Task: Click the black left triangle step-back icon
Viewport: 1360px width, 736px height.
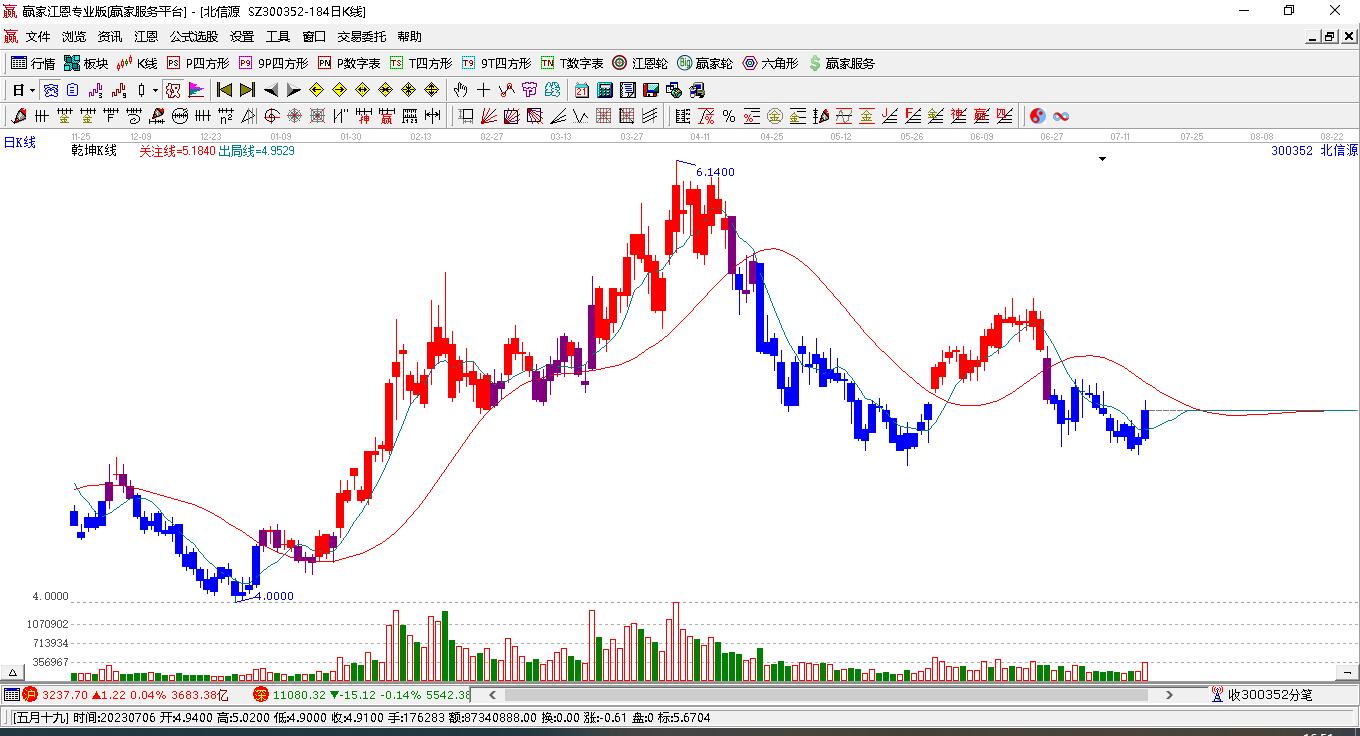Action: 271,90
